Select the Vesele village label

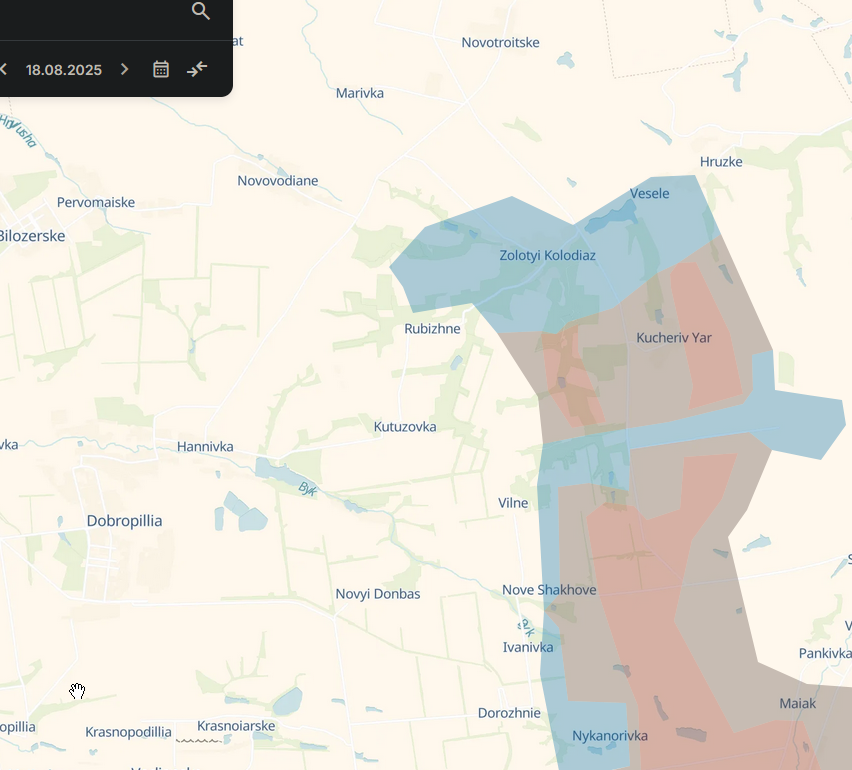point(649,193)
